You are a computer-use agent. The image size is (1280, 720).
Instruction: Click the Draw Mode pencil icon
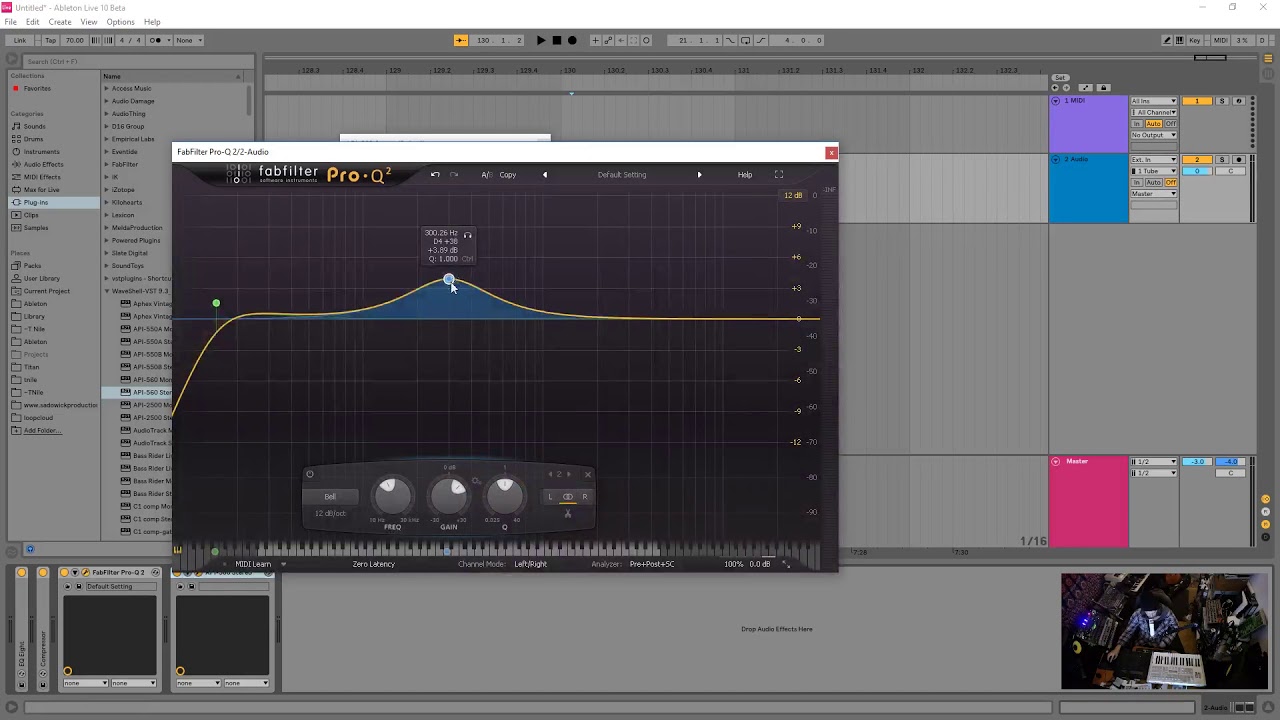point(1167,40)
